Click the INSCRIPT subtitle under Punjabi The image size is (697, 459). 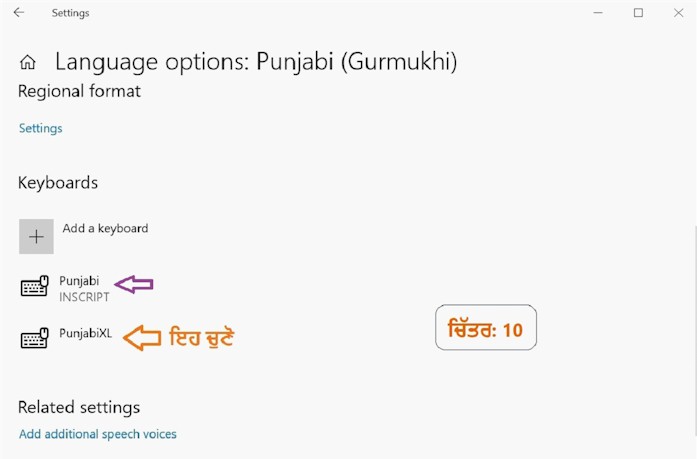point(84,297)
